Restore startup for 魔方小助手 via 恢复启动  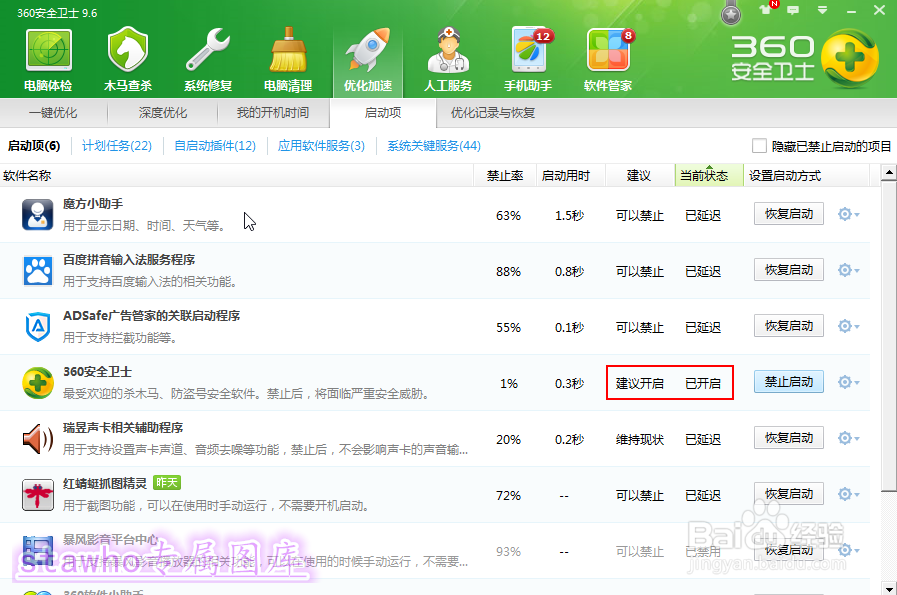pos(788,213)
